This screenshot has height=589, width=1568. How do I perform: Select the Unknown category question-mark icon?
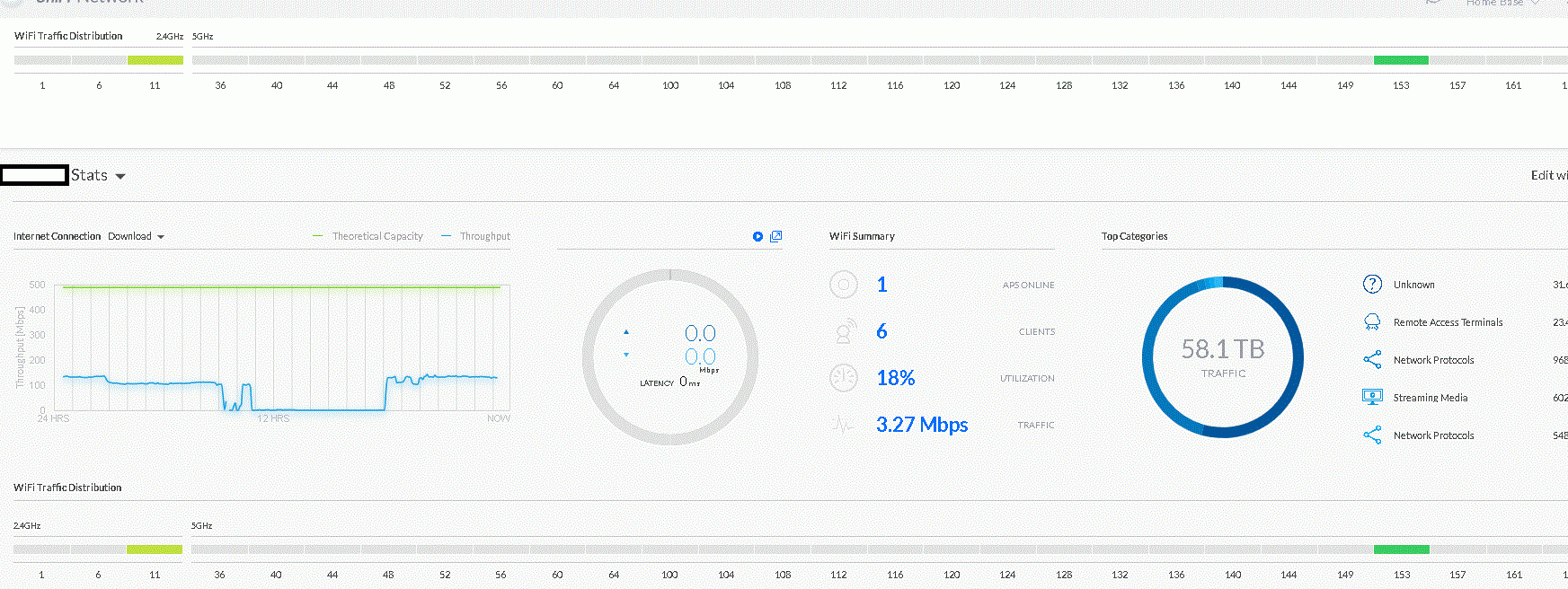pos(1372,285)
